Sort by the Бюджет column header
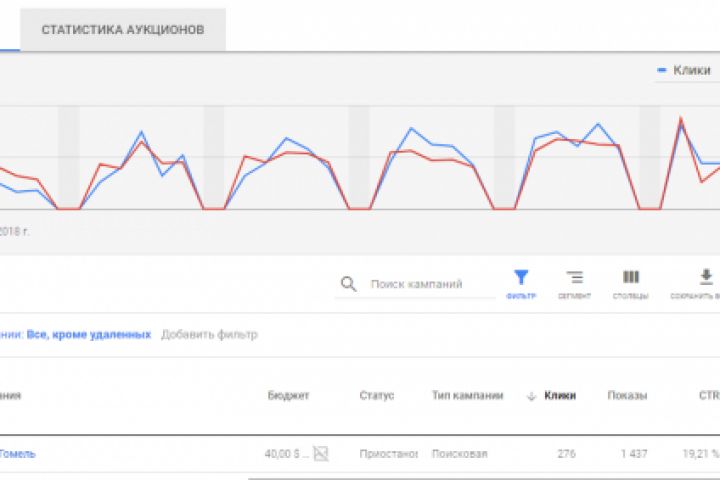The height and width of the screenshot is (480, 720). click(288, 395)
